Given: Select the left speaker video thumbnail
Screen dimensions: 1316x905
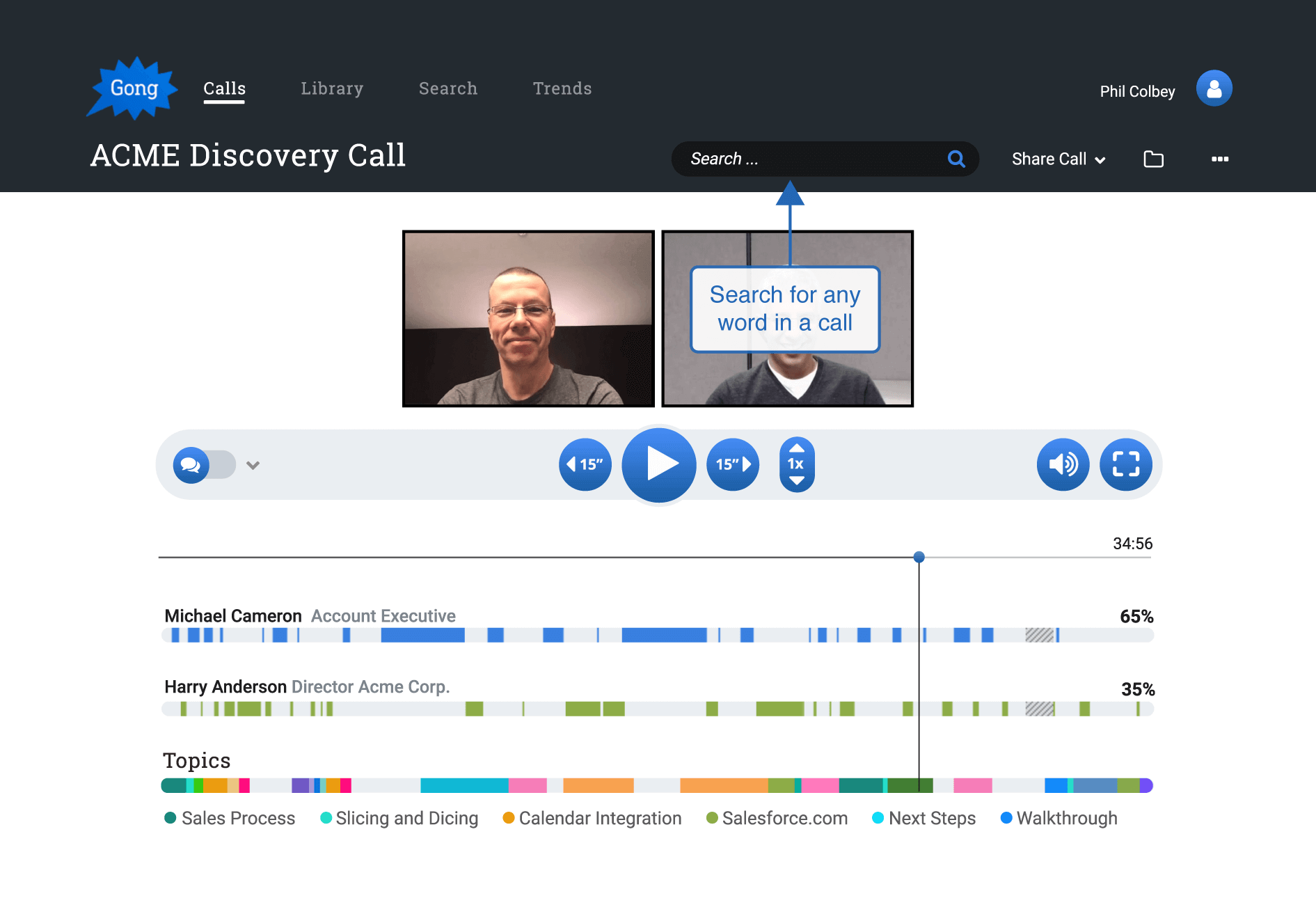Looking at the screenshot, I should (528, 319).
